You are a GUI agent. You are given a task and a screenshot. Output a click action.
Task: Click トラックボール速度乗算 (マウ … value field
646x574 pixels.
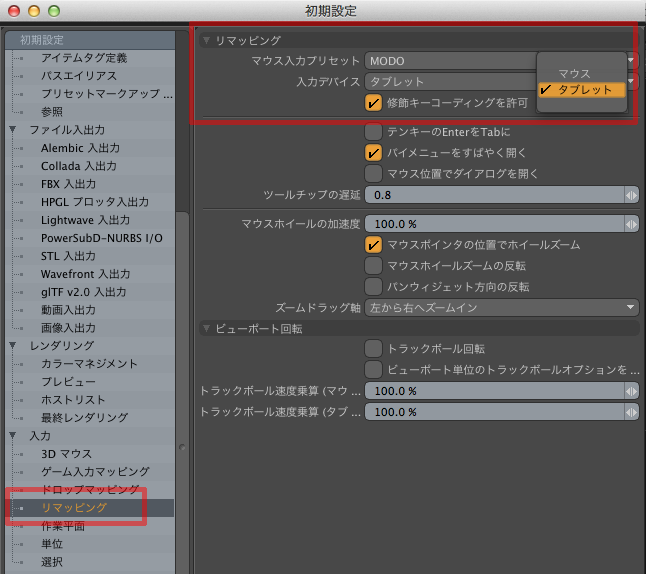pos(494,391)
